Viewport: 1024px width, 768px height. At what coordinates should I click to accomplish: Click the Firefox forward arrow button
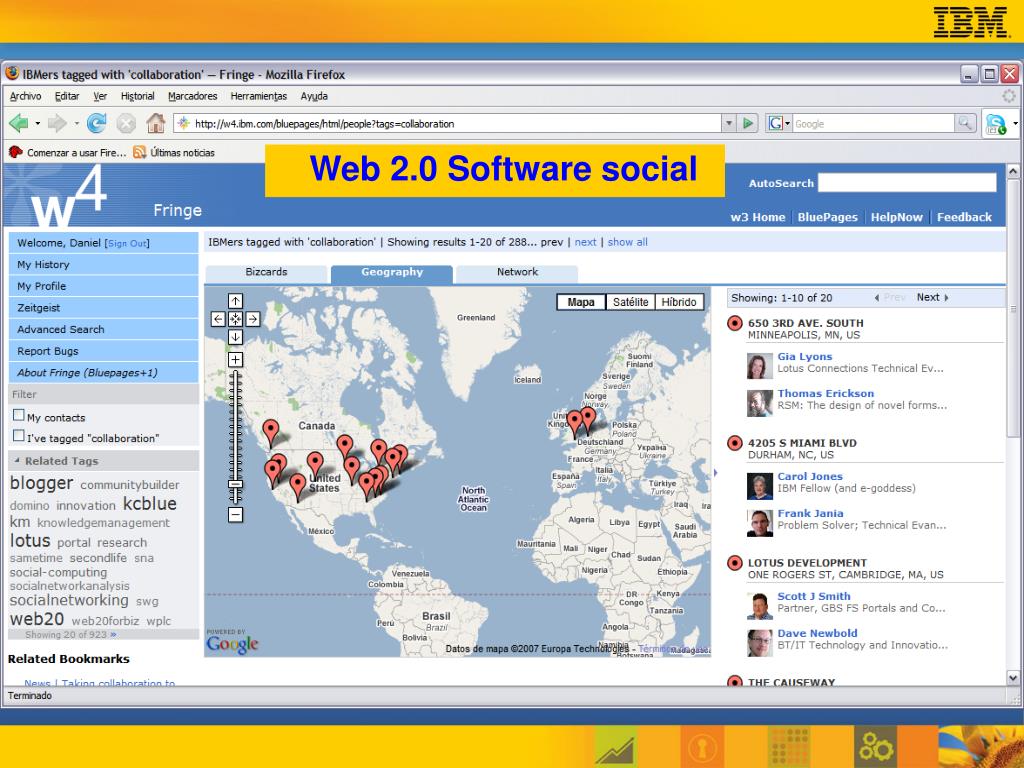pyautogui.click(x=57, y=123)
